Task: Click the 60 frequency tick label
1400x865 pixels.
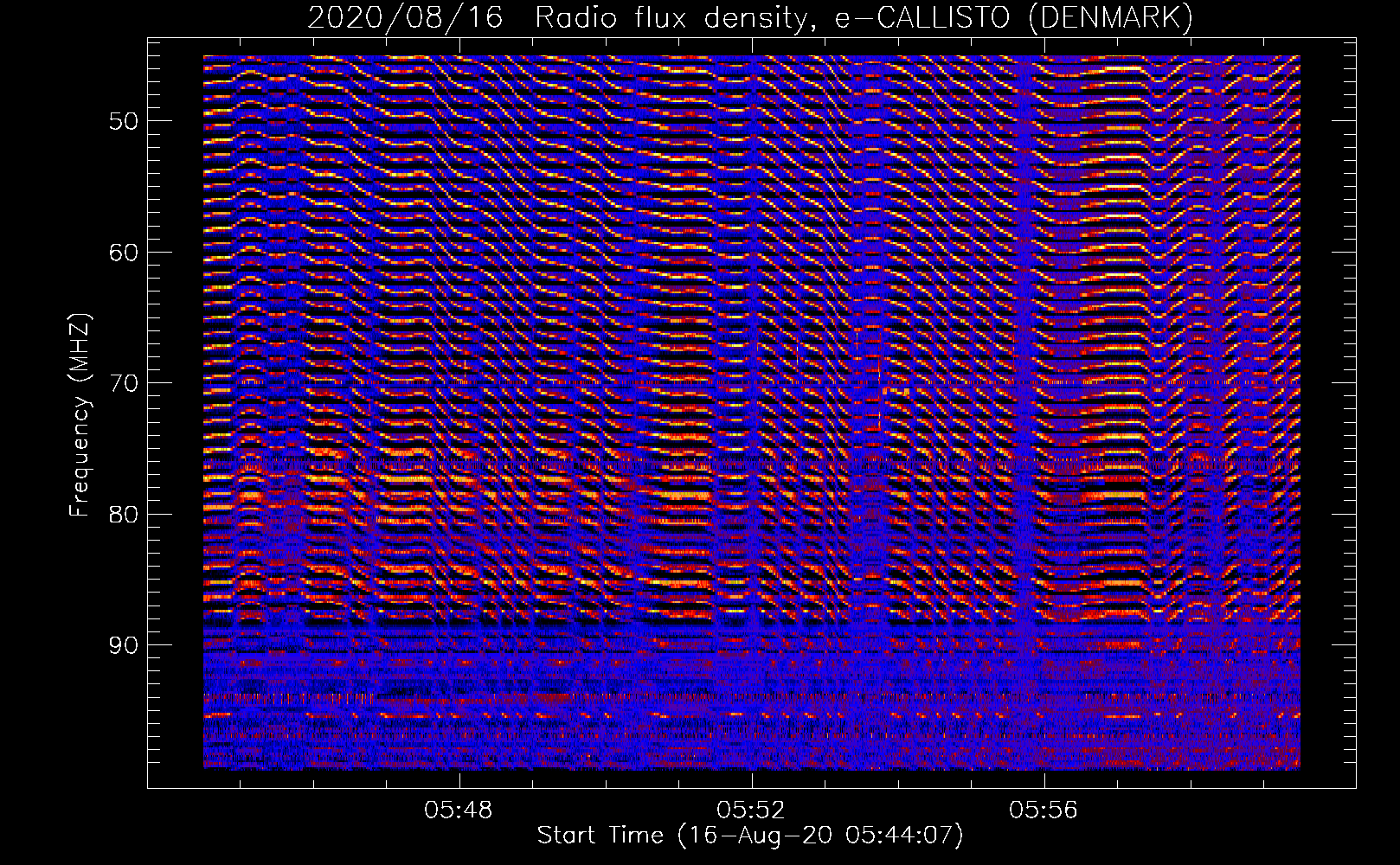Action: (x=124, y=252)
